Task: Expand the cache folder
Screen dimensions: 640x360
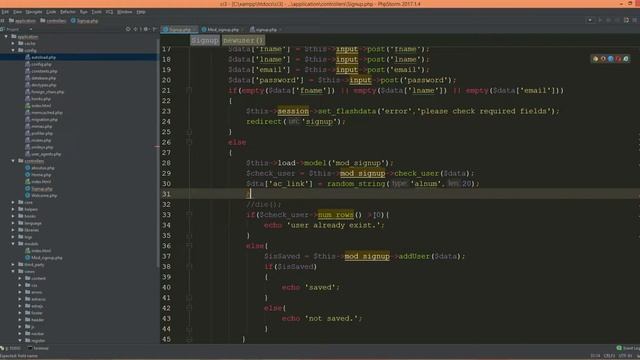Action: (13, 43)
